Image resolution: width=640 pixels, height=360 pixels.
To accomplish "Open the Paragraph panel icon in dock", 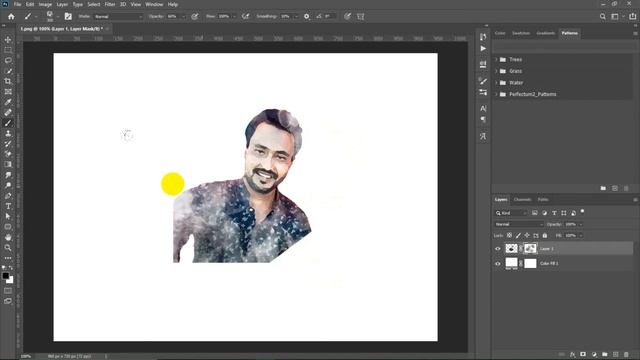I will pyautogui.click(x=483, y=120).
